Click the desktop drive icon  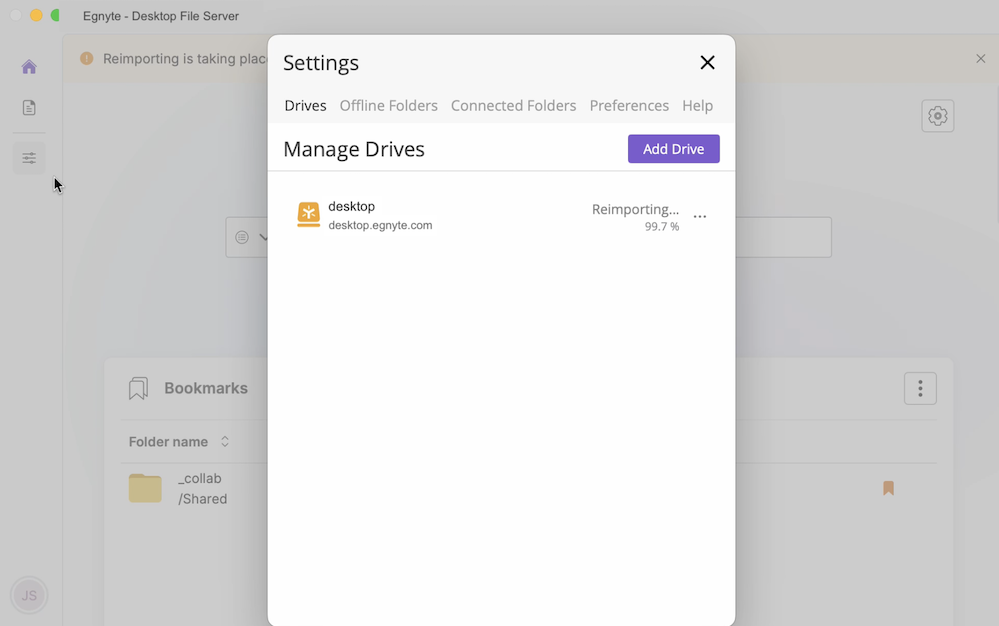click(x=308, y=215)
